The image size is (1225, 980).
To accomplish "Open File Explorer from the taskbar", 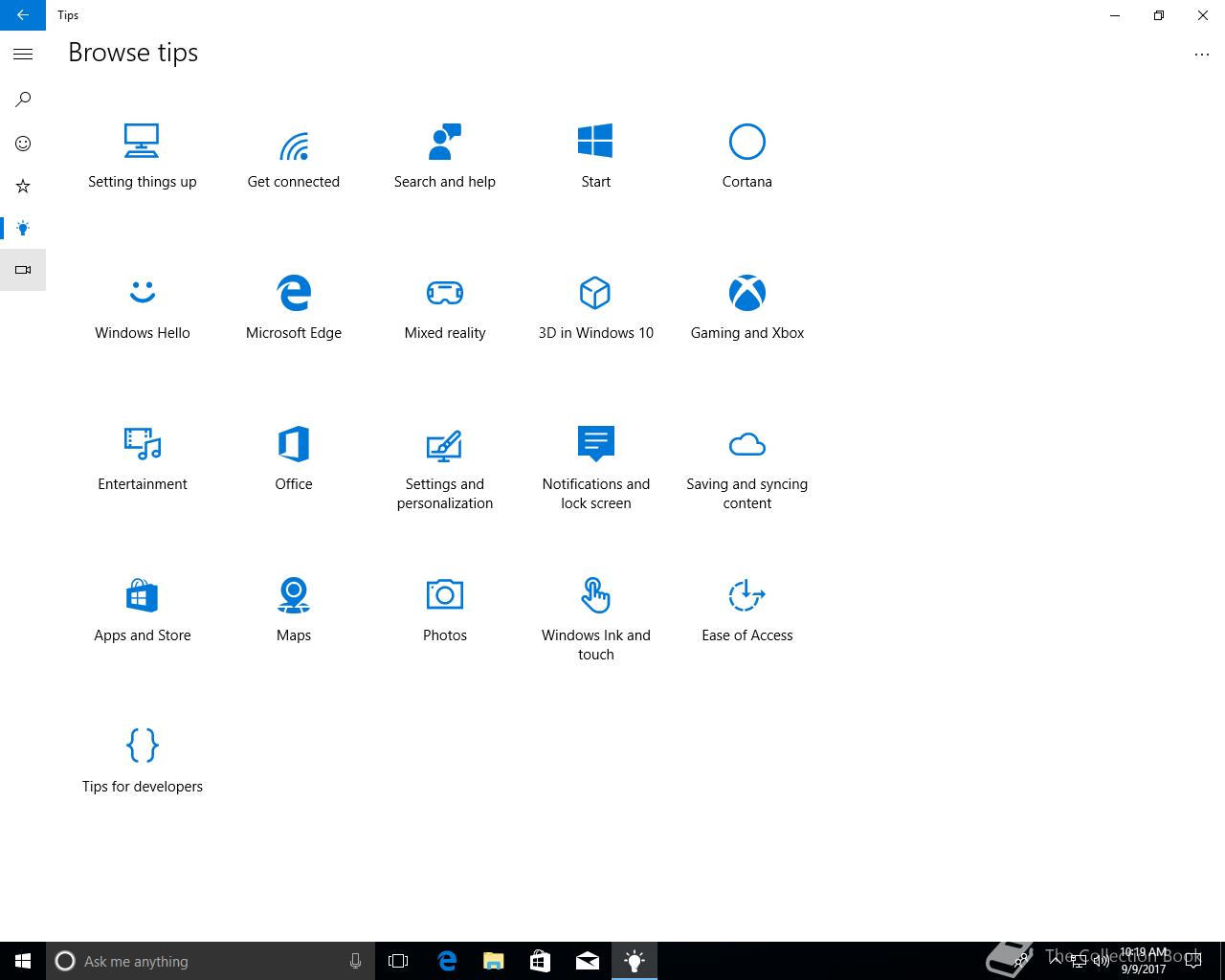I will pos(494,961).
